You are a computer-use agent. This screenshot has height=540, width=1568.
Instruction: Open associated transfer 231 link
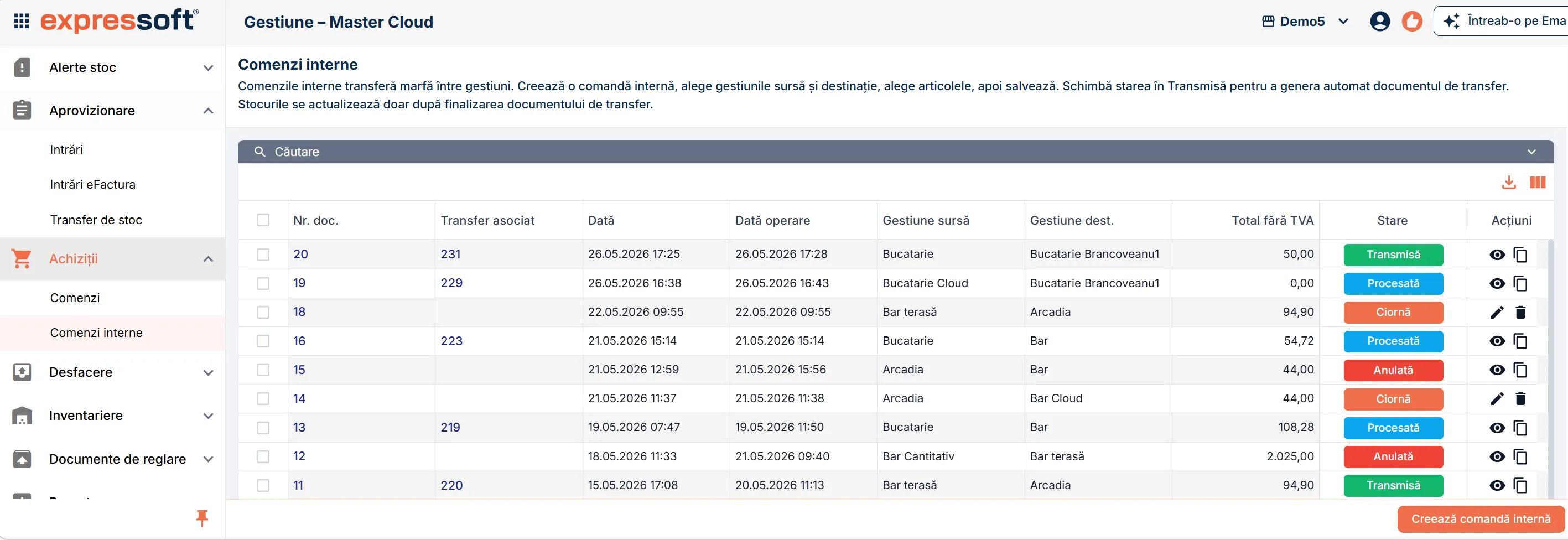(450, 255)
